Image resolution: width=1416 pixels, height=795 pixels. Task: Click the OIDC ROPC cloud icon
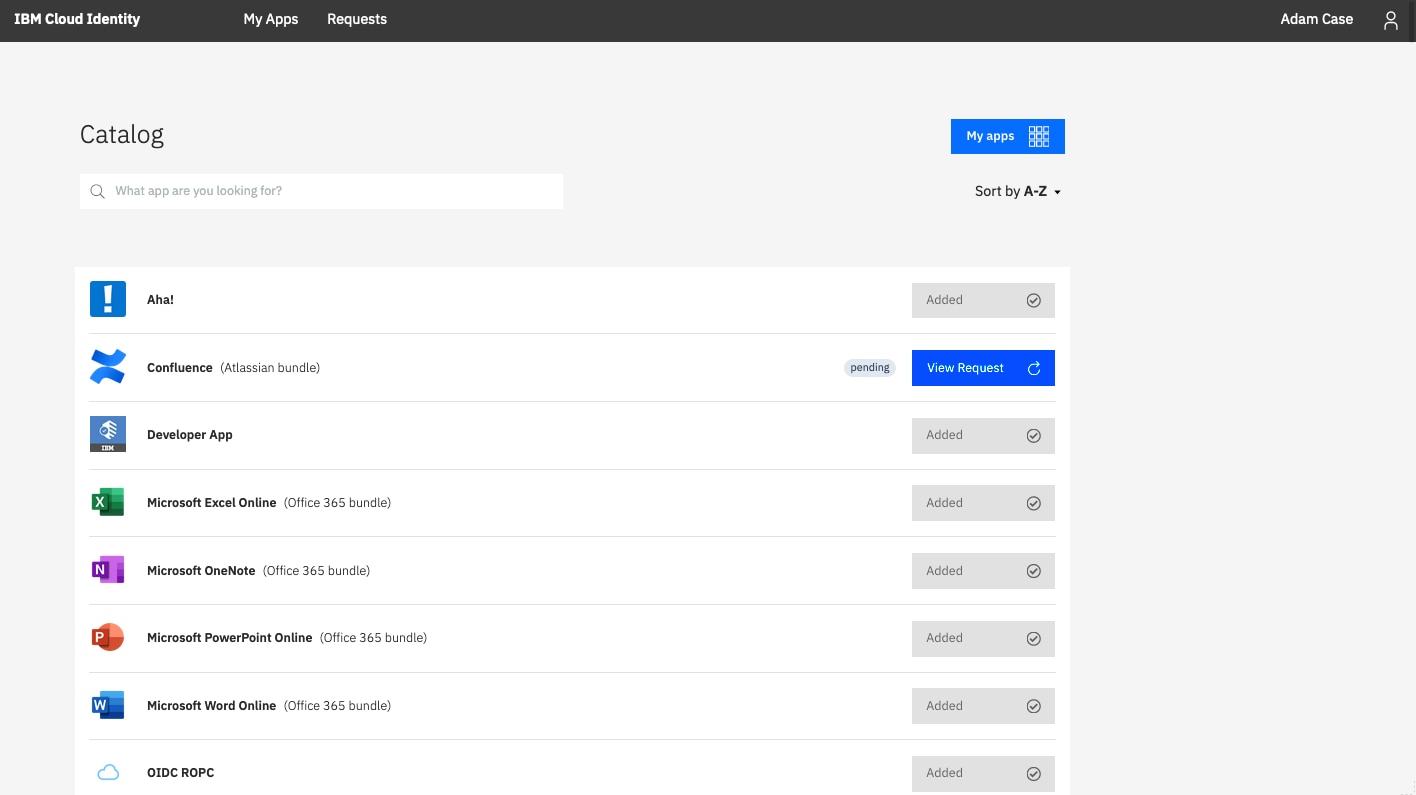pyautogui.click(x=108, y=772)
